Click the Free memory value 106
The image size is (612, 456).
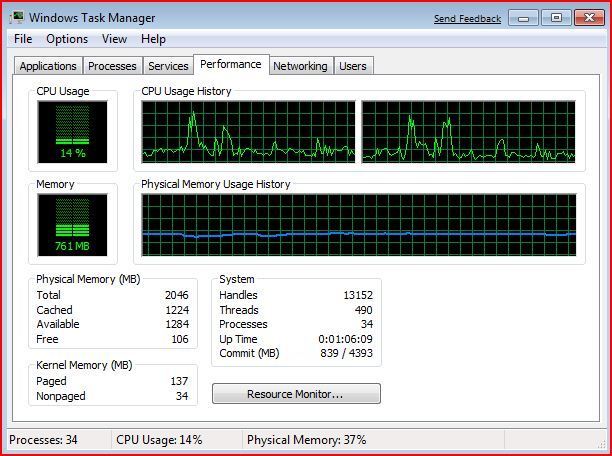point(180,339)
